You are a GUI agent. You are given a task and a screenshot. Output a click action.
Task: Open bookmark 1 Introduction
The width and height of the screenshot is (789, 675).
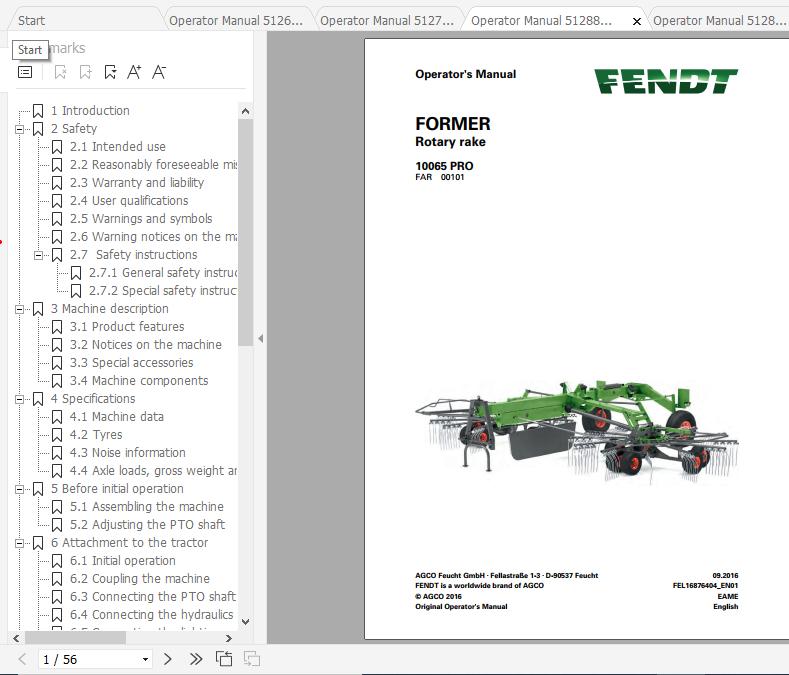pos(90,110)
